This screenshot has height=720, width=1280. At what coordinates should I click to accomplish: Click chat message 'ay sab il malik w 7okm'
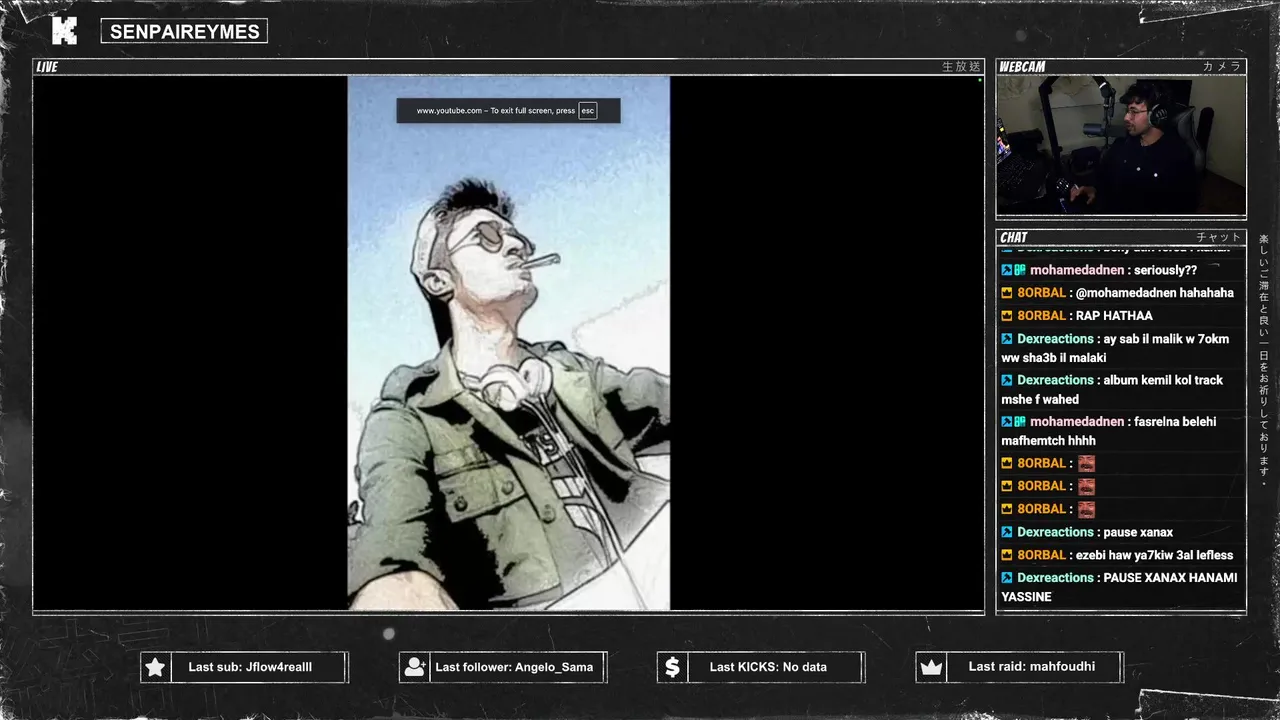[x=1115, y=348]
